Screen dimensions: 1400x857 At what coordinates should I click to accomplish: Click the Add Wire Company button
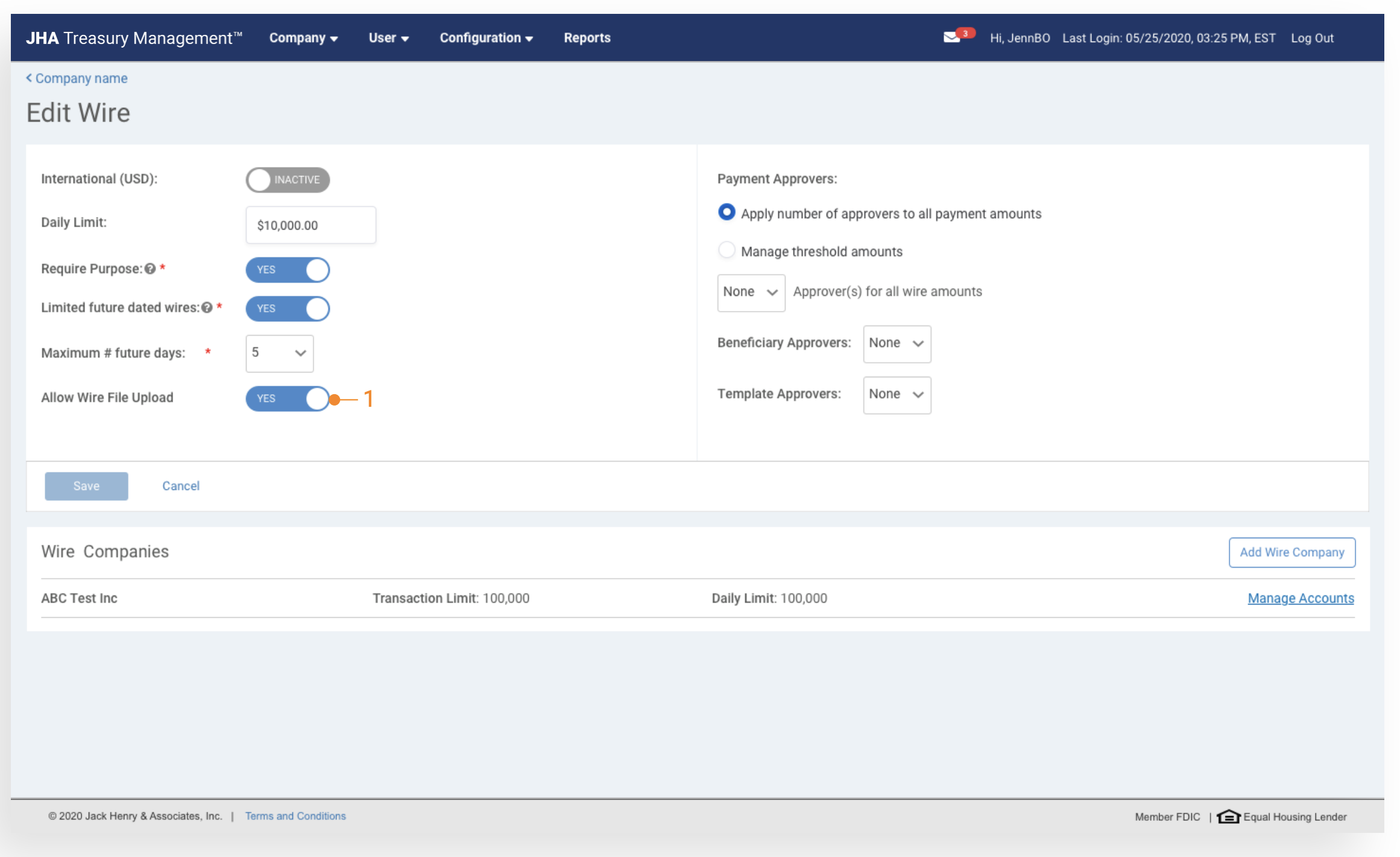coord(1291,552)
